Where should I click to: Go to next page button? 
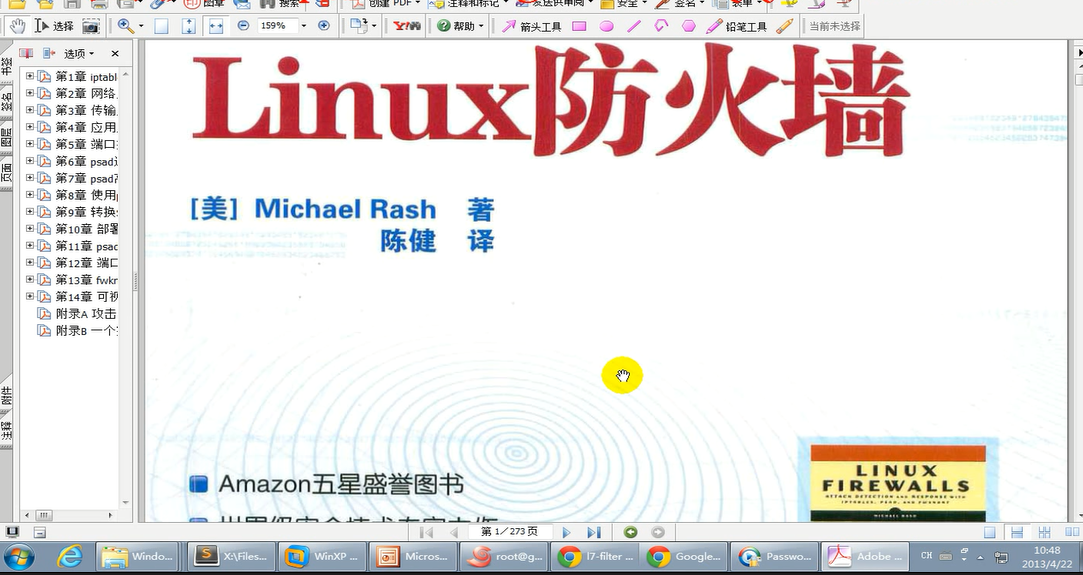tap(566, 532)
